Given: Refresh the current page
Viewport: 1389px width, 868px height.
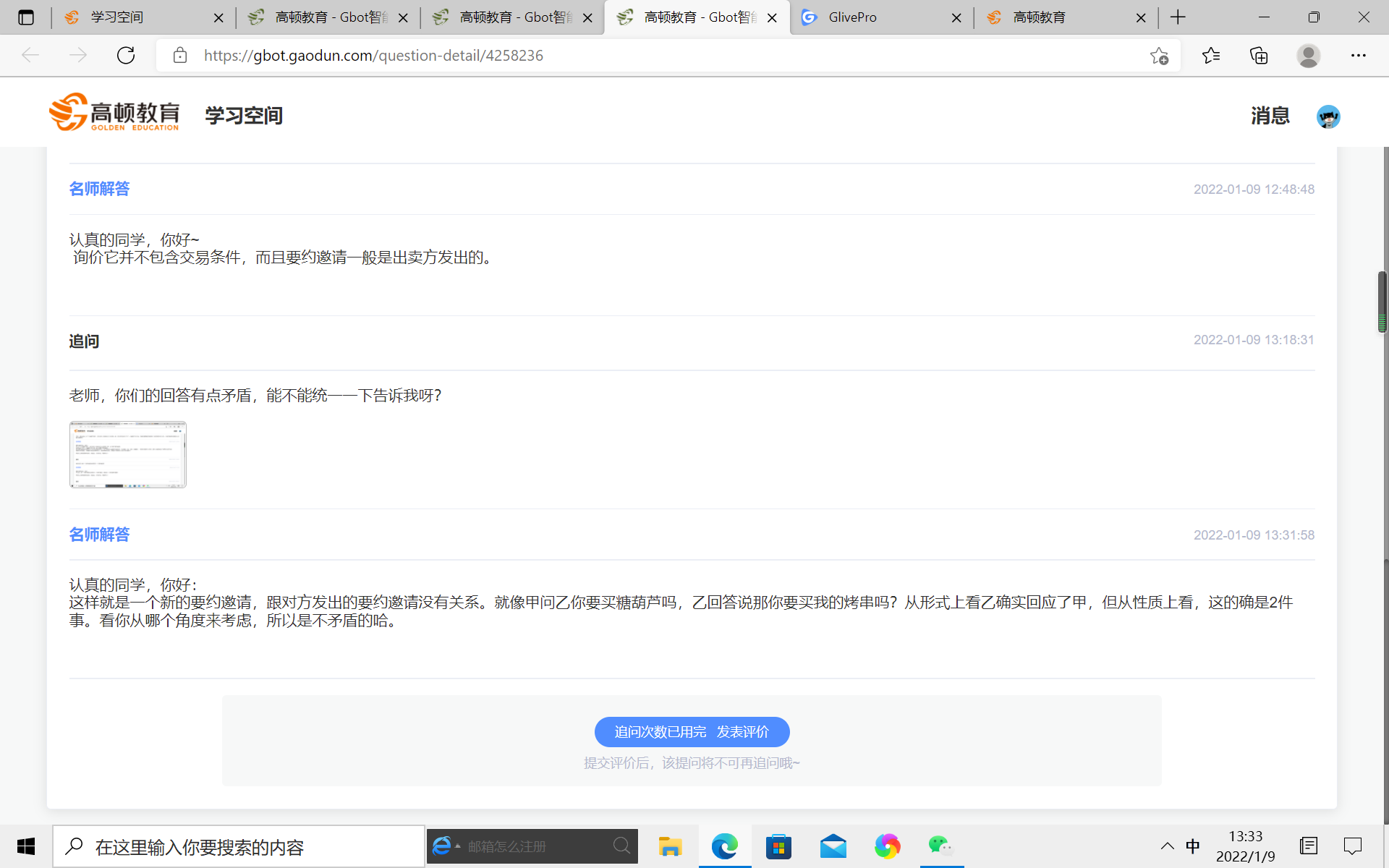Looking at the screenshot, I should pyautogui.click(x=125, y=55).
